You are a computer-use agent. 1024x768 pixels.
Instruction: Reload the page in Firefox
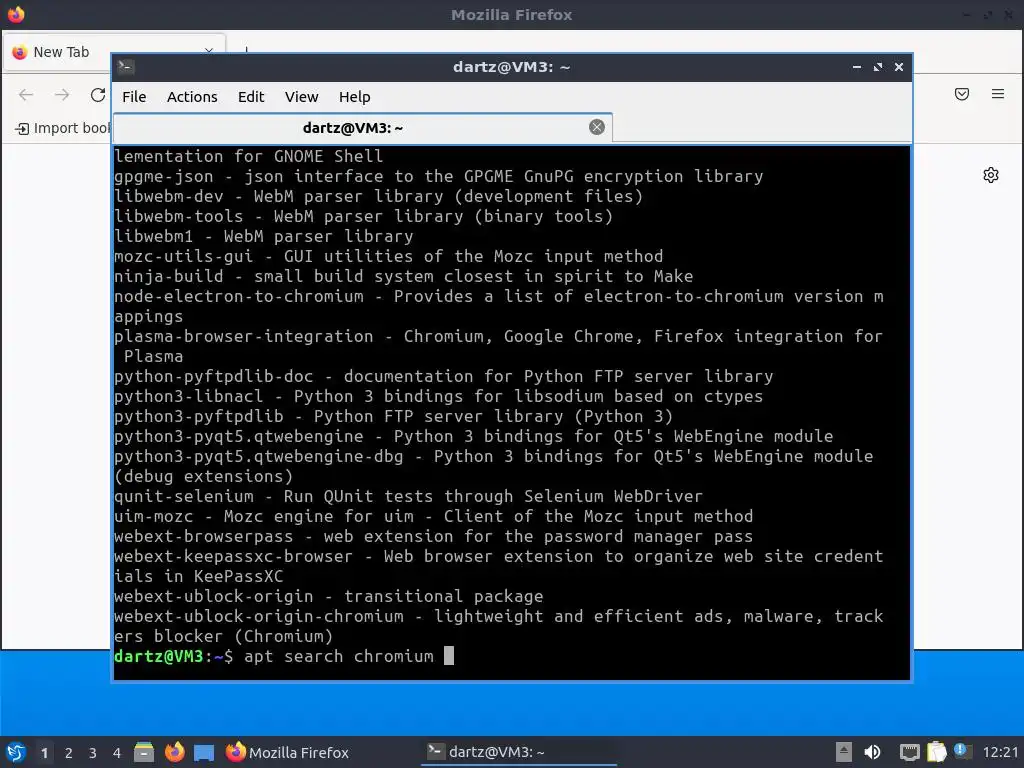pyautogui.click(x=98, y=95)
